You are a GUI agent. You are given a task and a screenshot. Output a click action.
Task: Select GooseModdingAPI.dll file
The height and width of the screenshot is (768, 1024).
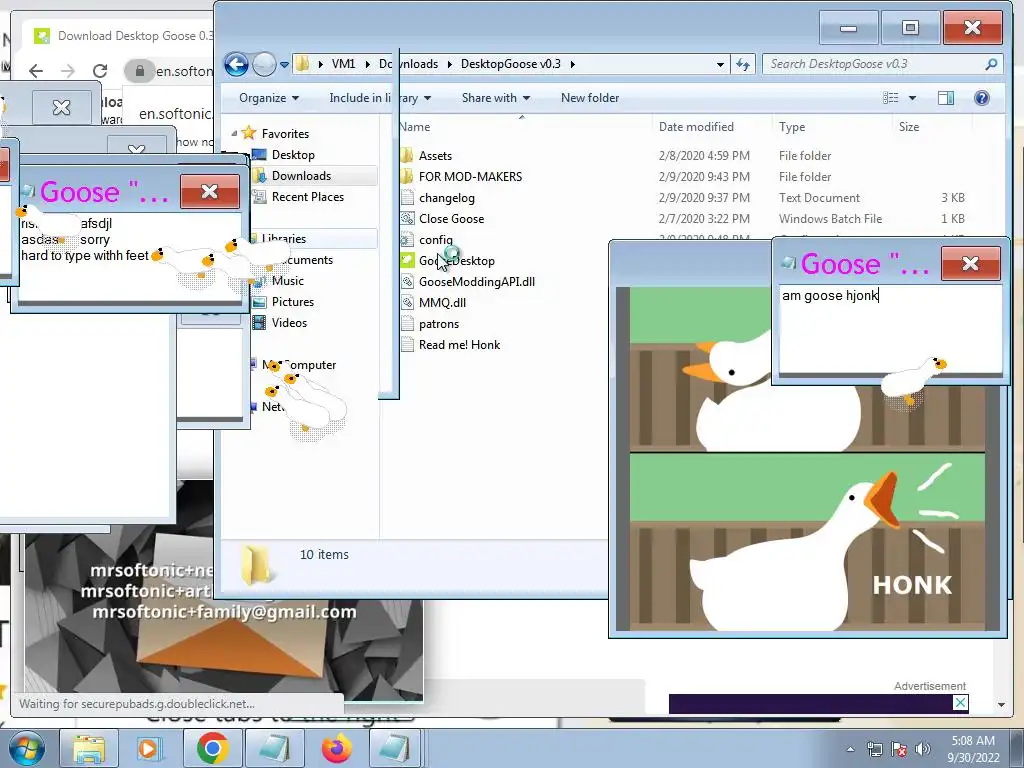tap(477, 281)
